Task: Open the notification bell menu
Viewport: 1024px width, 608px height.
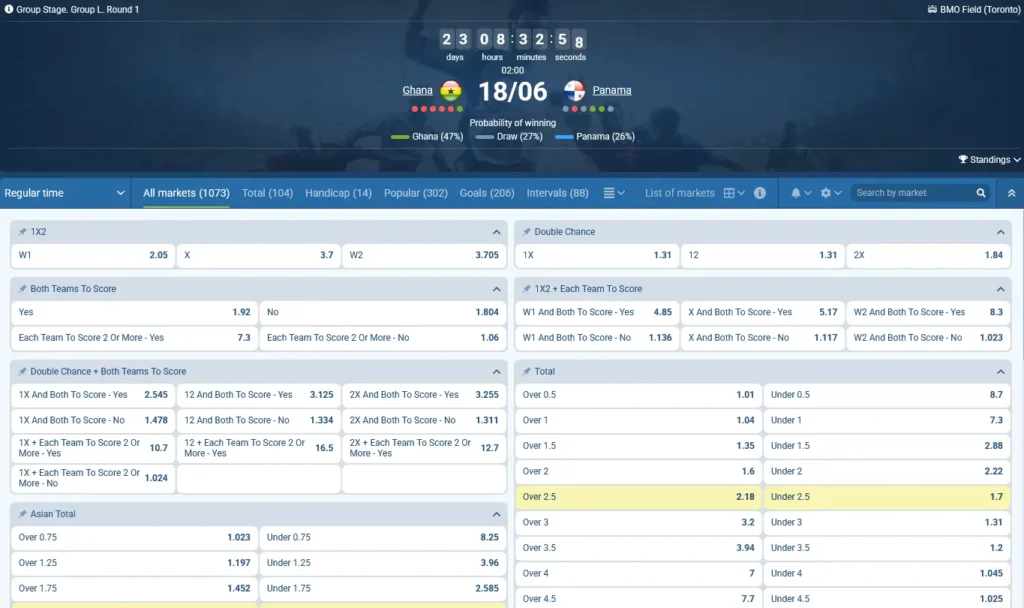Action: pos(801,193)
